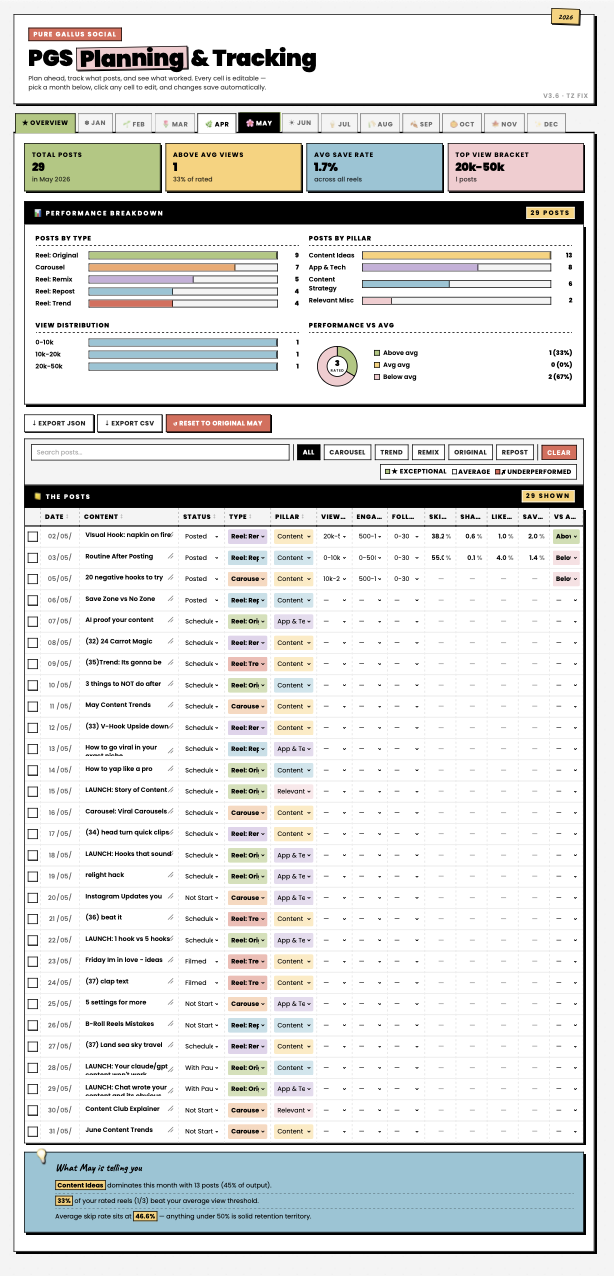
Task: Open Status dropdown for 5 settings for more
Action: pos(201,1003)
